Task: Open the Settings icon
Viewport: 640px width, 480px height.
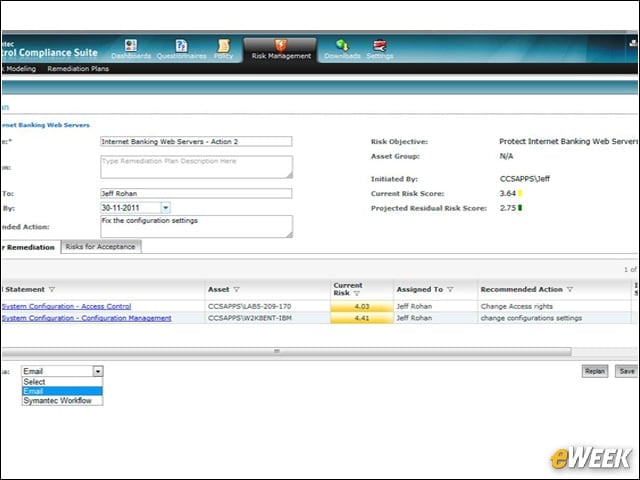Action: [x=380, y=45]
